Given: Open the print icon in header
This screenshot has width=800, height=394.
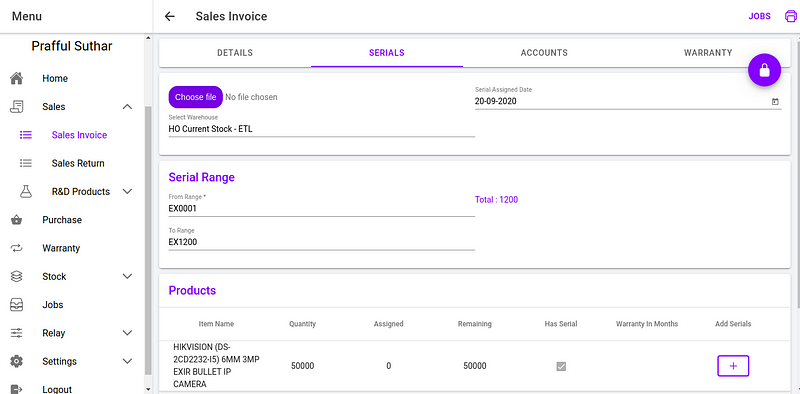Looking at the screenshot, I should tap(790, 16).
